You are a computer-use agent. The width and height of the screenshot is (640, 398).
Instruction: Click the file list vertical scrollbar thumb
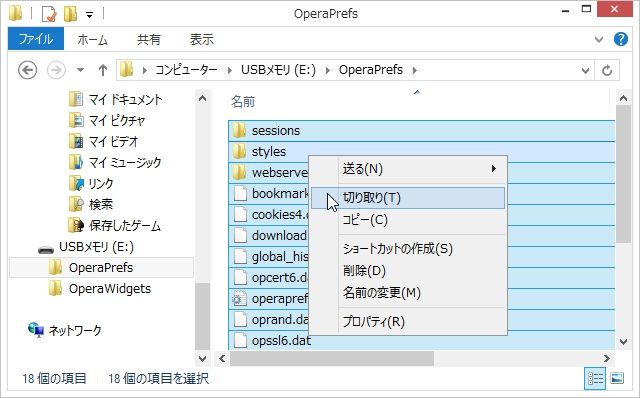point(623,174)
